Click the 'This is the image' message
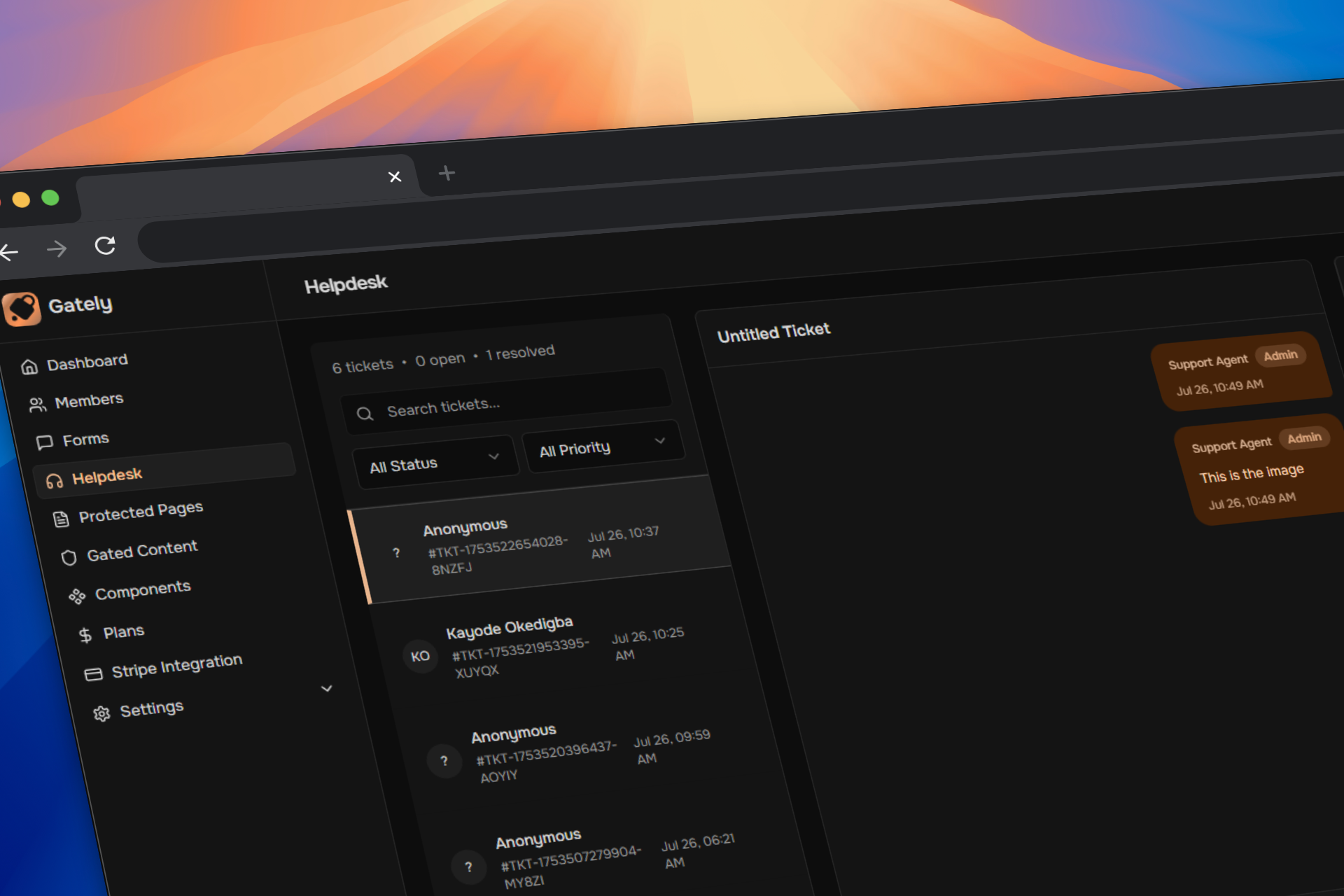Image resolution: width=1344 pixels, height=896 pixels. coord(1252,473)
